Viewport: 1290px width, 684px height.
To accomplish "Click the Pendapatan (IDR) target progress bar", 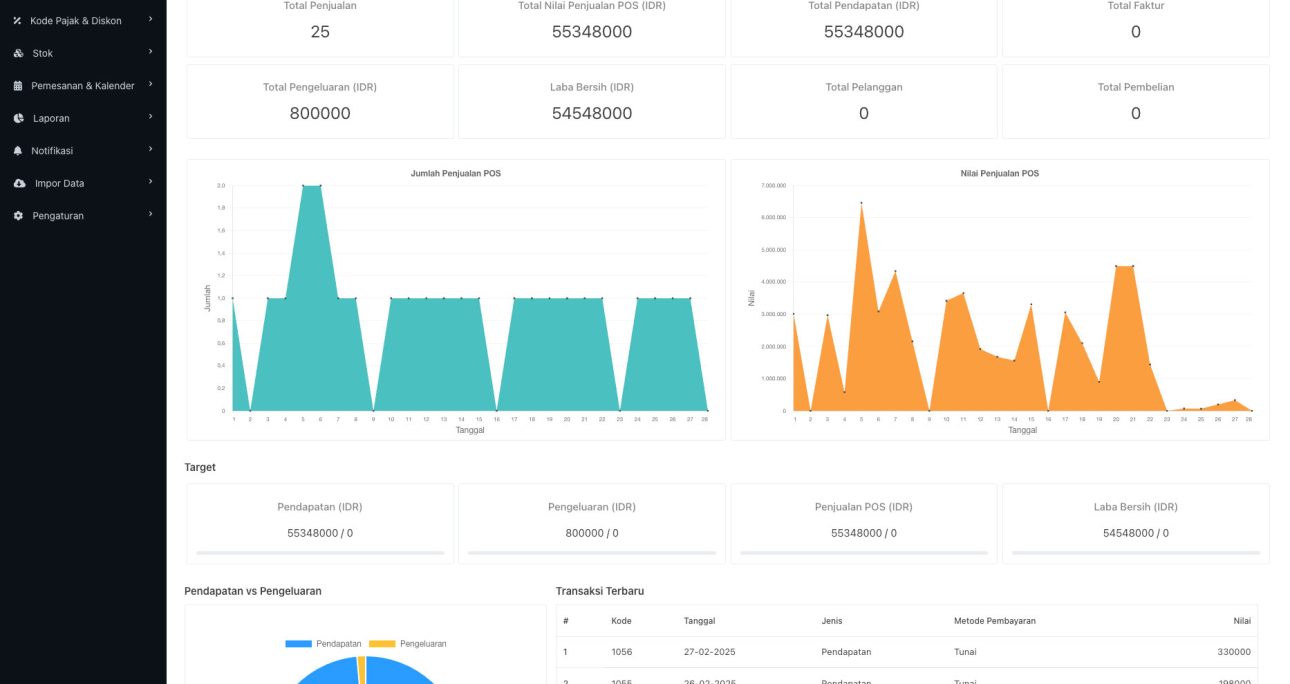I will pyautogui.click(x=320, y=552).
